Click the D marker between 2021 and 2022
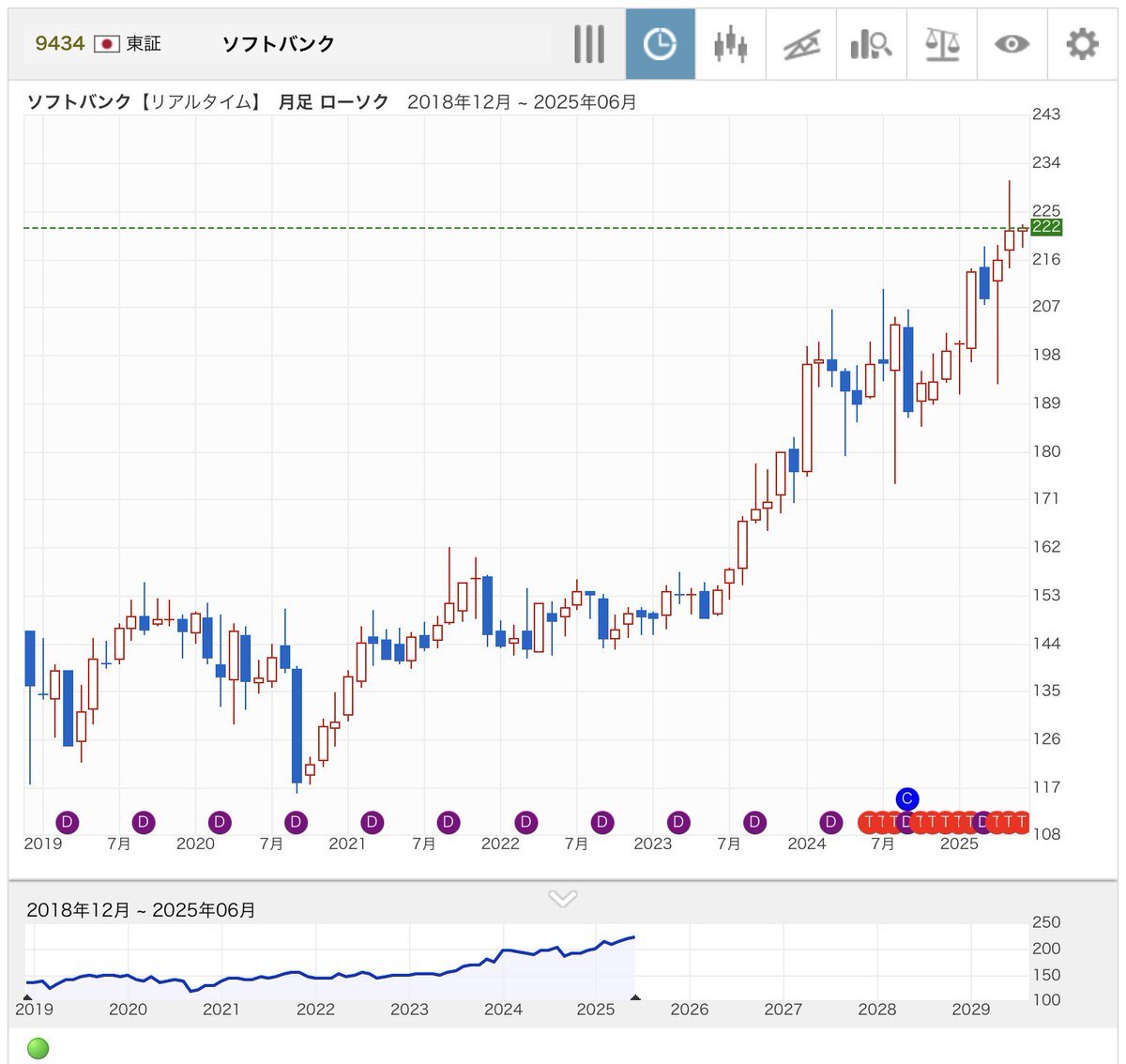 click(x=449, y=823)
